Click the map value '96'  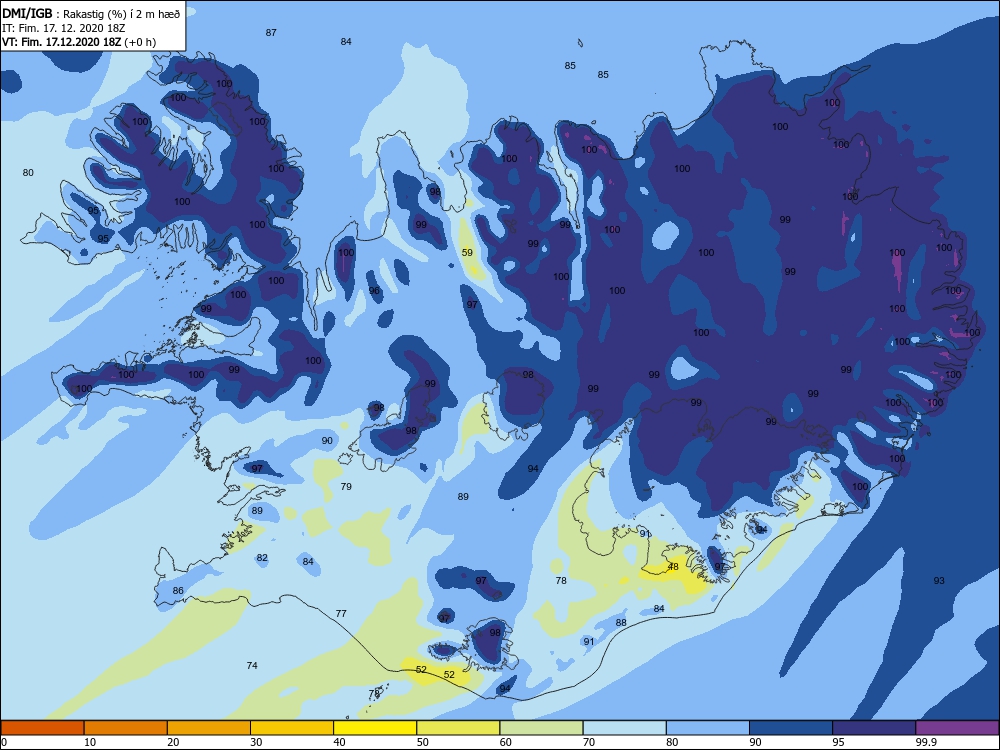tap(374, 291)
